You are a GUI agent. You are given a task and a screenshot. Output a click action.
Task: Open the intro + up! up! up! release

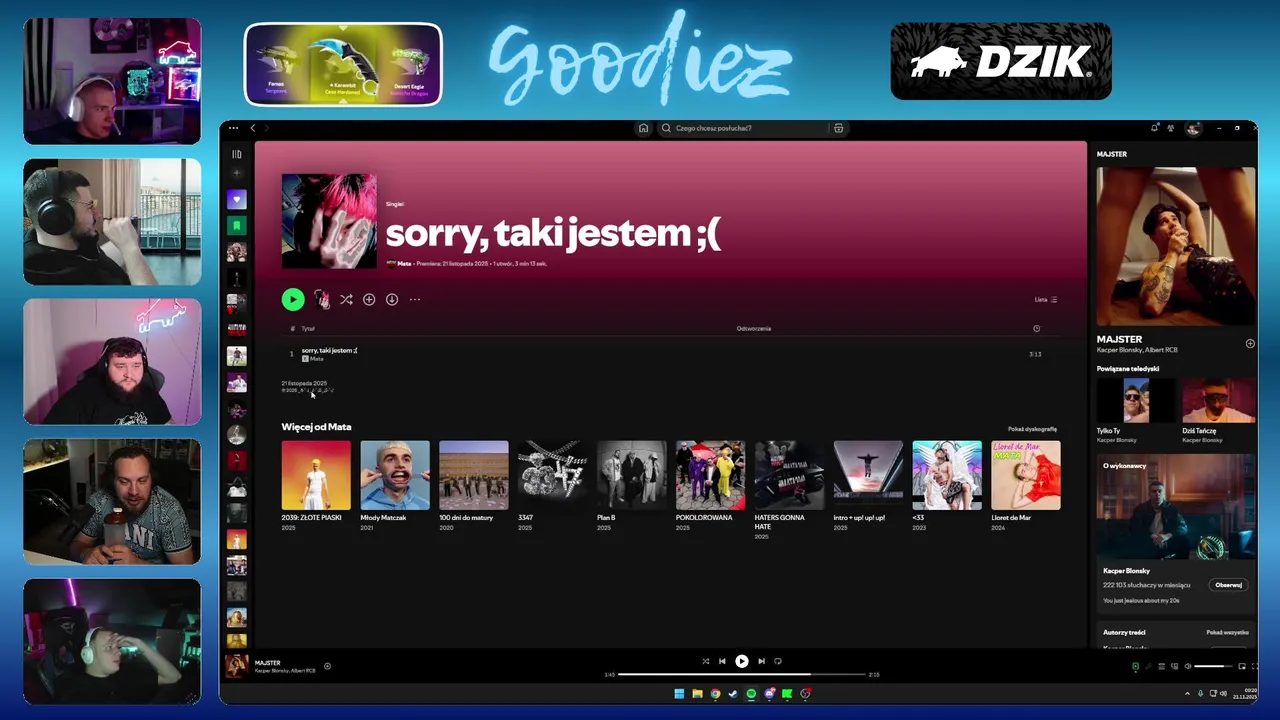868,486
